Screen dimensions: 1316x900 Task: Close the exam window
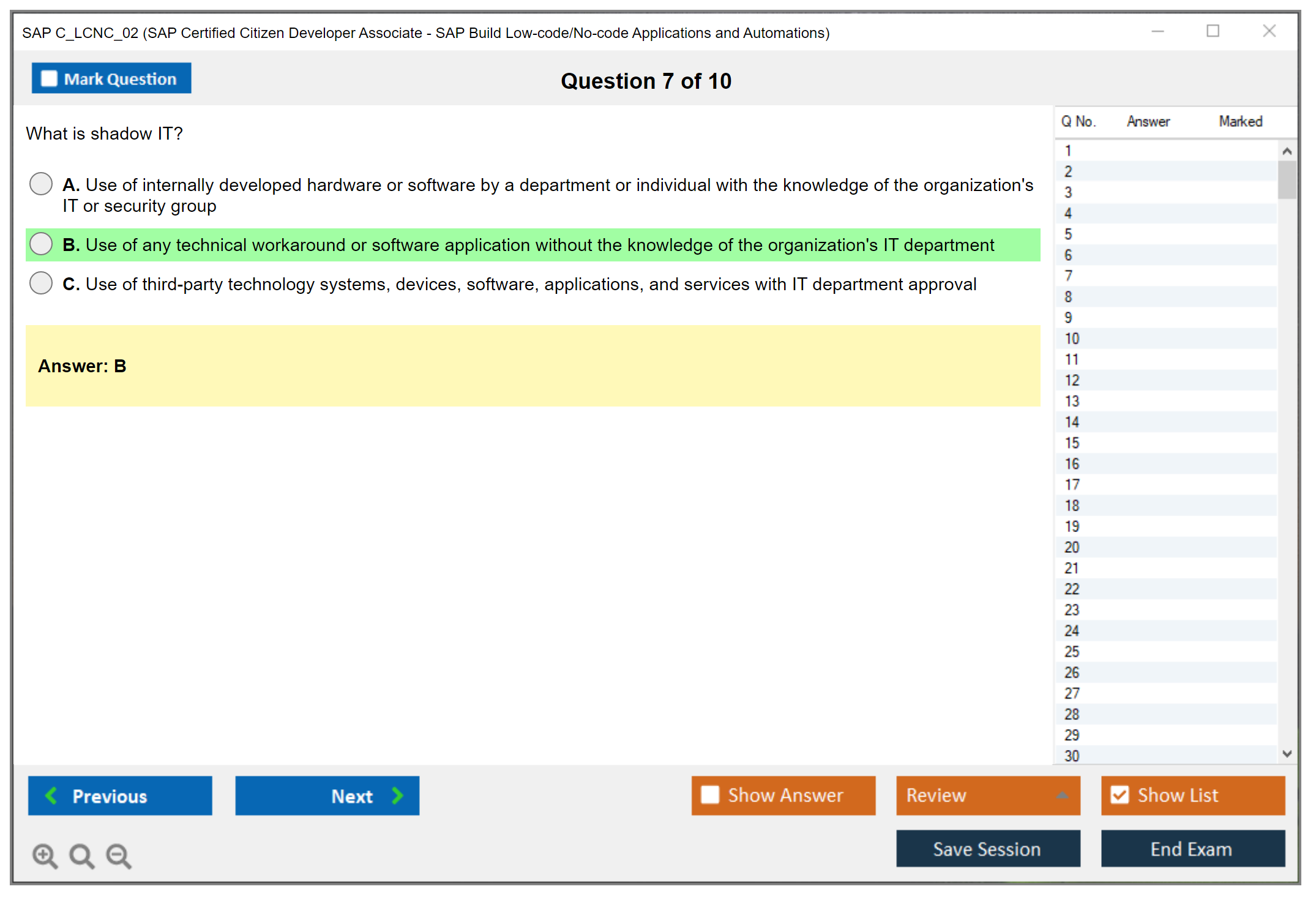pos(1269,31)
